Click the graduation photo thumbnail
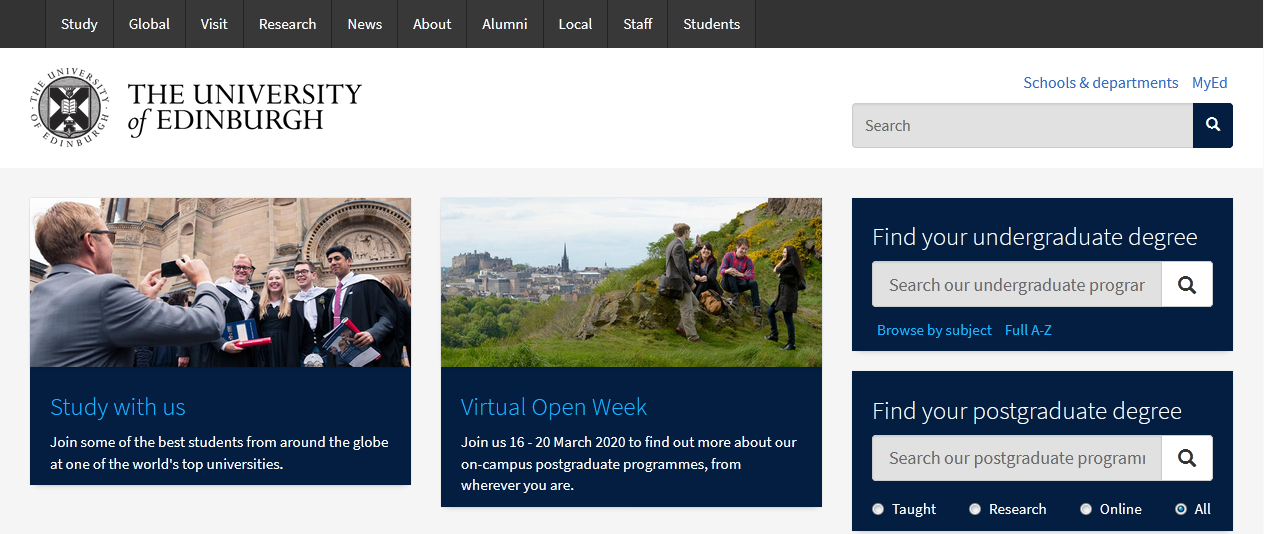Screen dimensions: 1264x534 pos(220,282)
